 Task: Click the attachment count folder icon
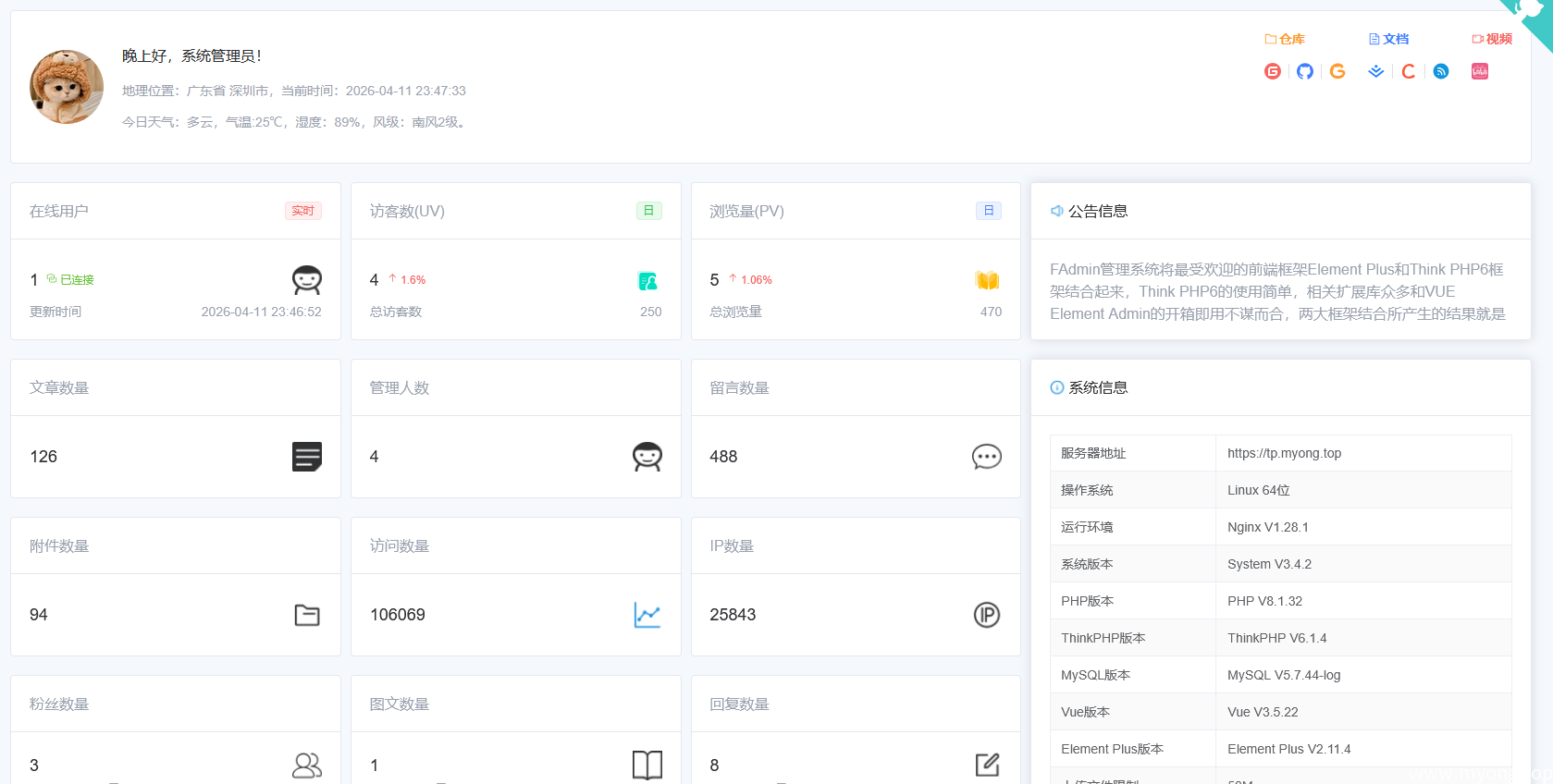coord(307,615)
